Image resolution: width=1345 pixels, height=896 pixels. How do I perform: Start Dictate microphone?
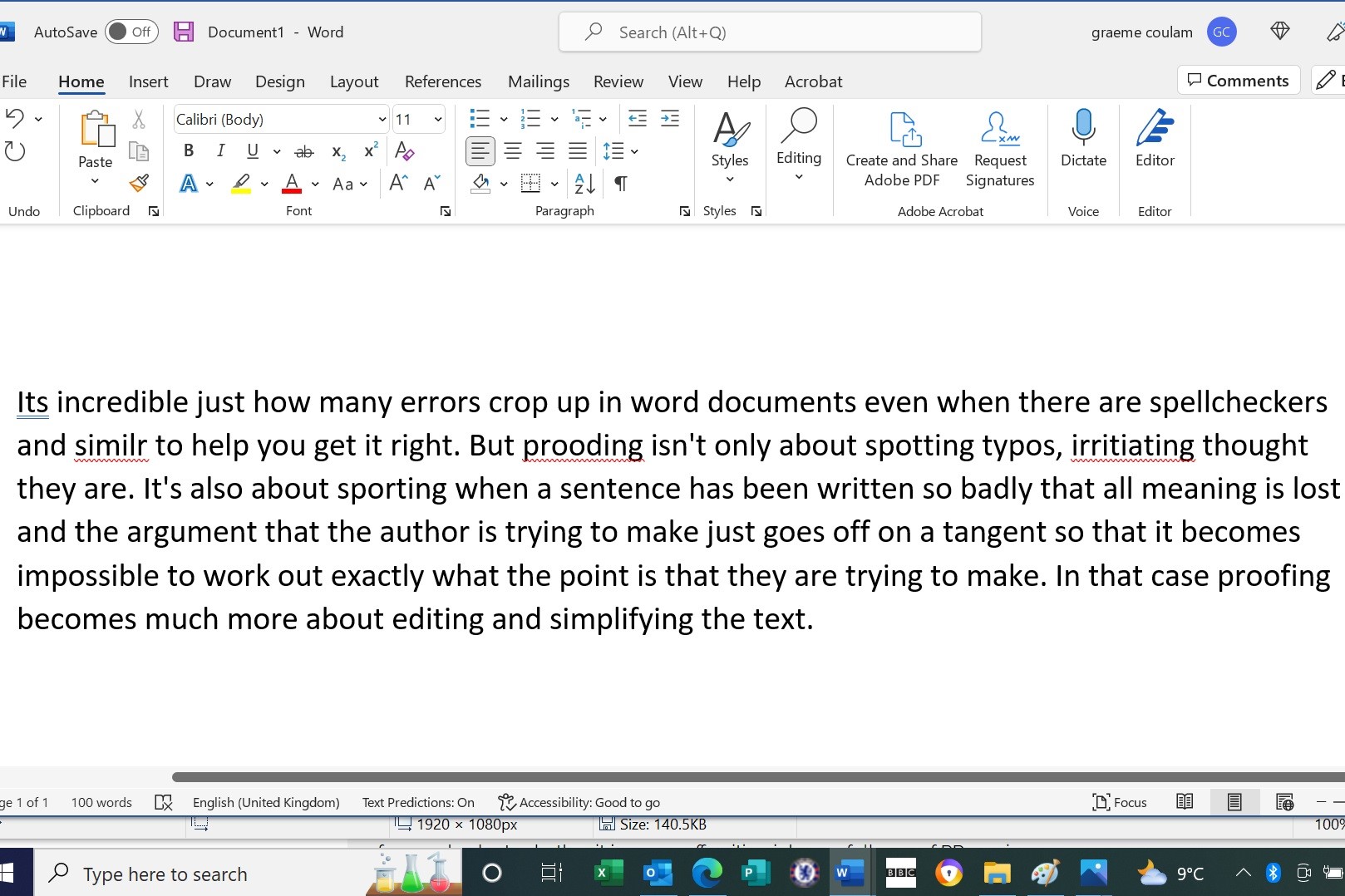(1083, 138)
